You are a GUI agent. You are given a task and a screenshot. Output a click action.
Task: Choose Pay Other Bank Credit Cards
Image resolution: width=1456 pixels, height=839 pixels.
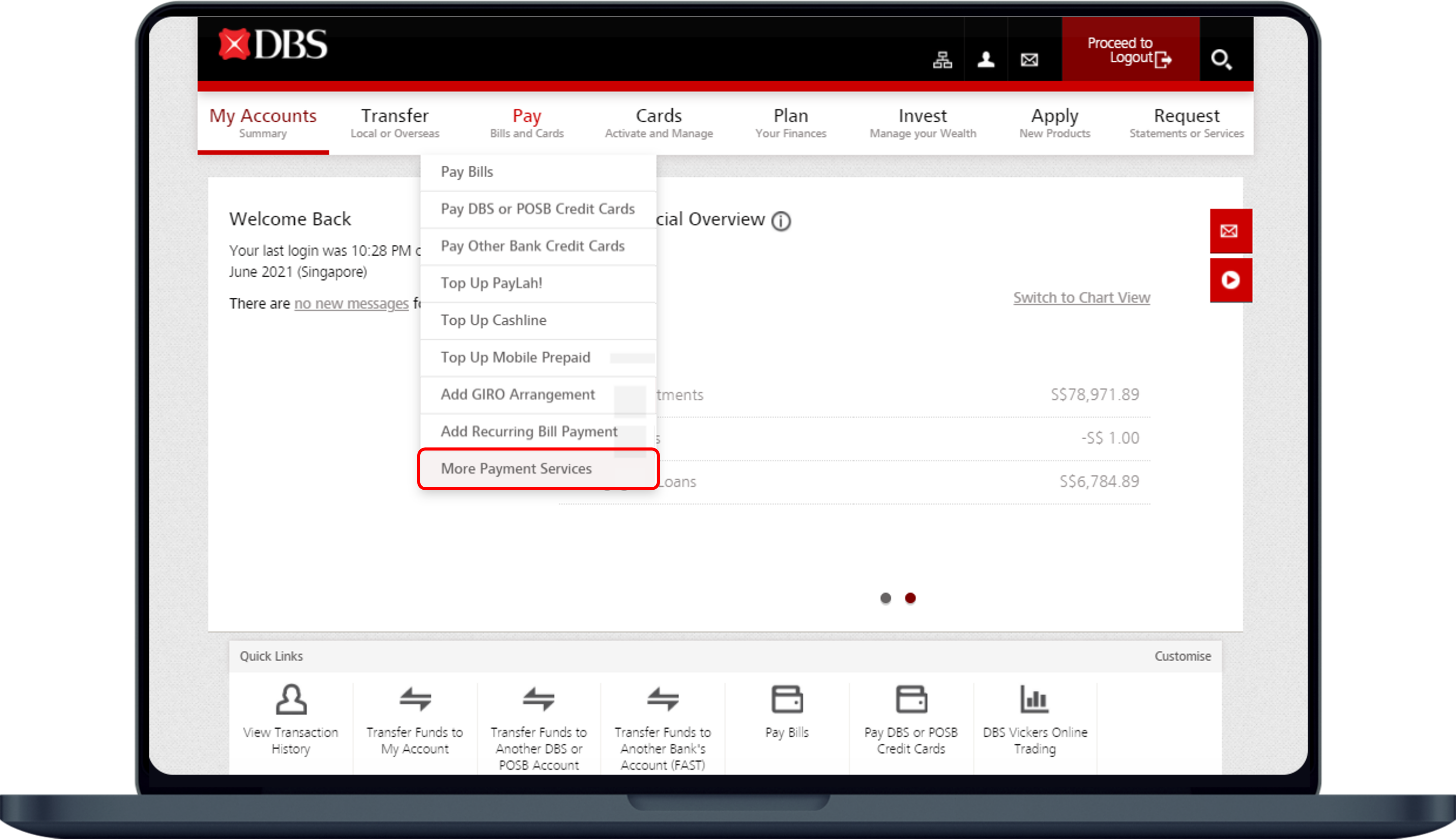tap(538, 246)
